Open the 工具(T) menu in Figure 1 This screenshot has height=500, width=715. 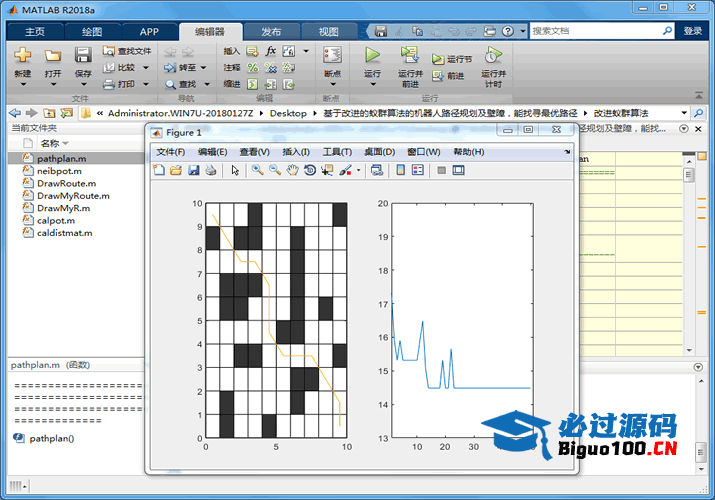[337, 152]
